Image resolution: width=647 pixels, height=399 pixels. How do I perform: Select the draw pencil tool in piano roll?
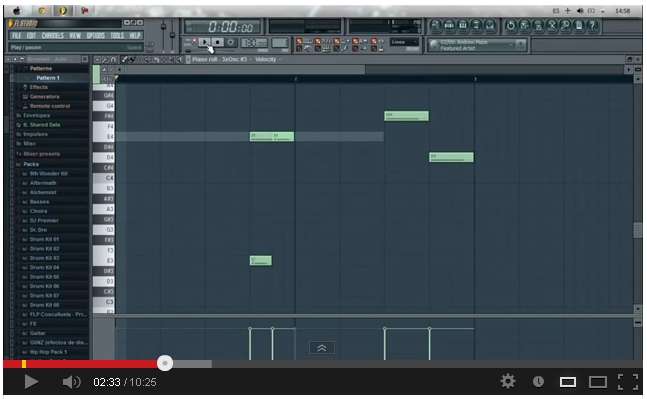(x=124, y=59)
